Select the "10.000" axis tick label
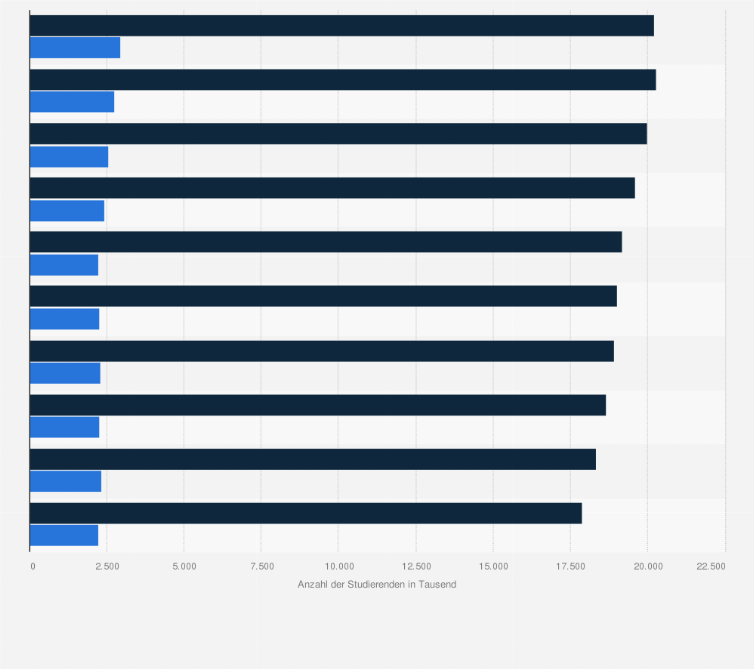Screen dimensions: 754x669 pos(338,566)
